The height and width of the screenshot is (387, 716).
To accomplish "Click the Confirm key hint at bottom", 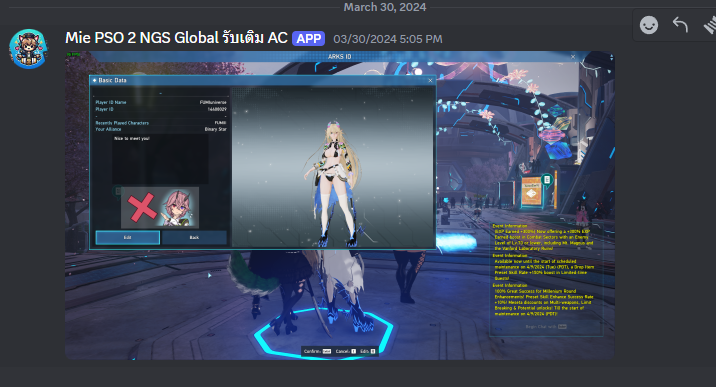I will pyautogui.click(x=317, y=351).
